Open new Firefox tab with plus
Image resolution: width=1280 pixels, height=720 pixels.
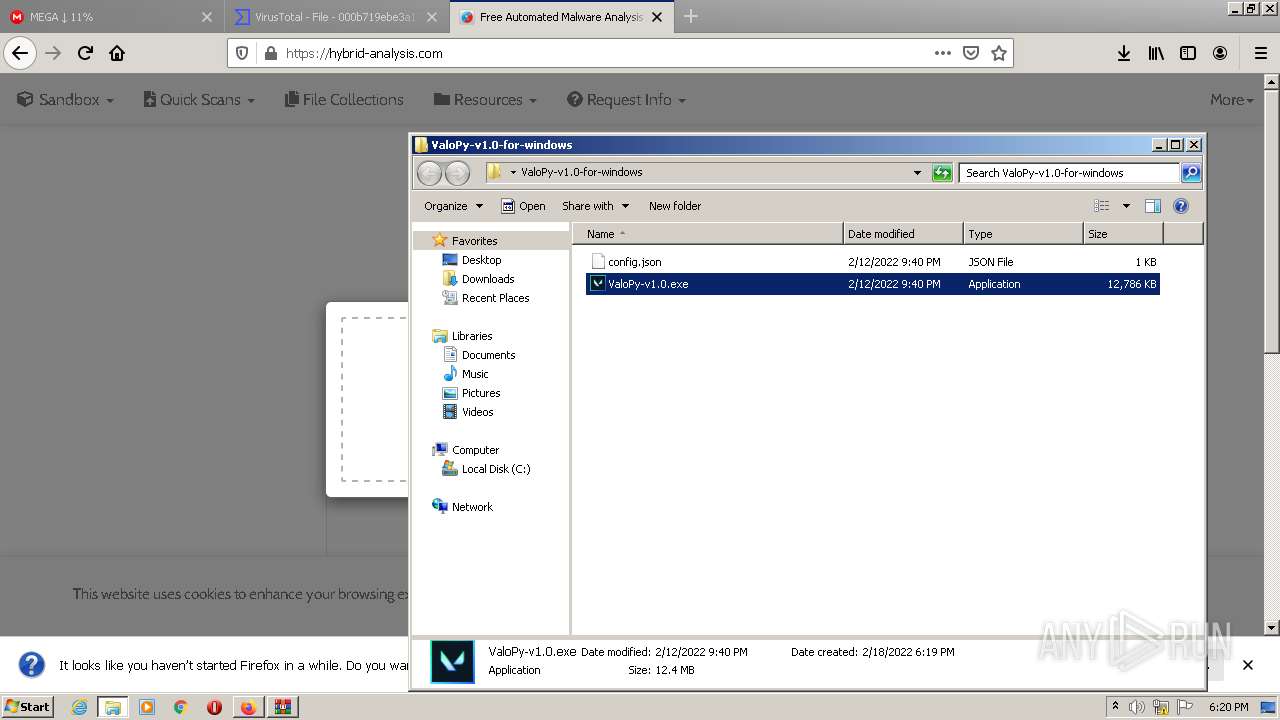tap(691, 17)
